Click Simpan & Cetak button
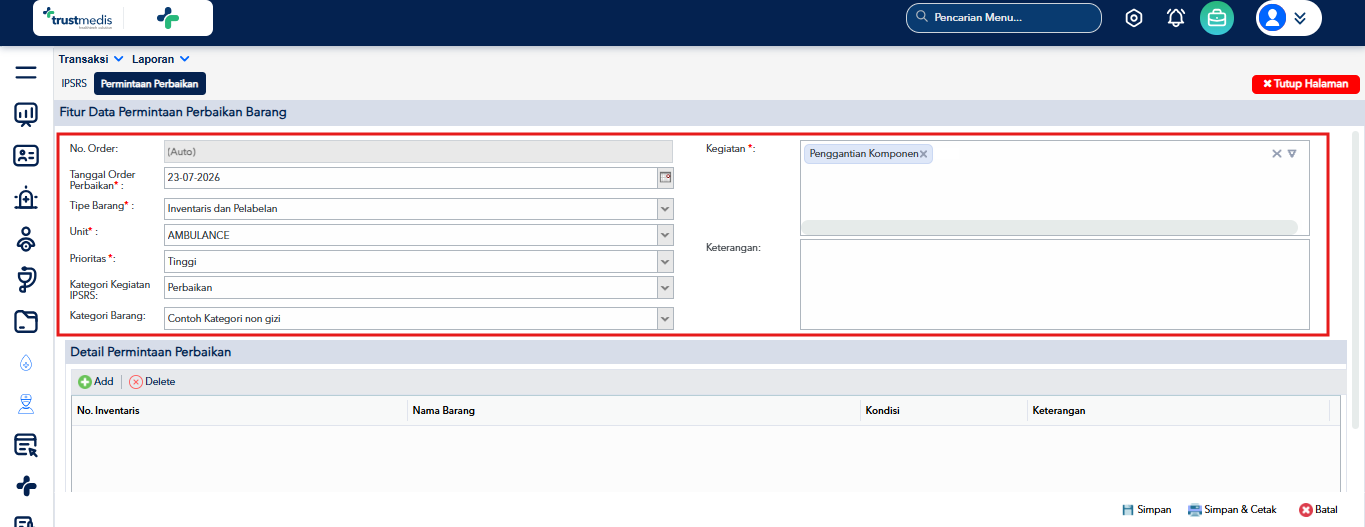 (x=1232, y=509)
